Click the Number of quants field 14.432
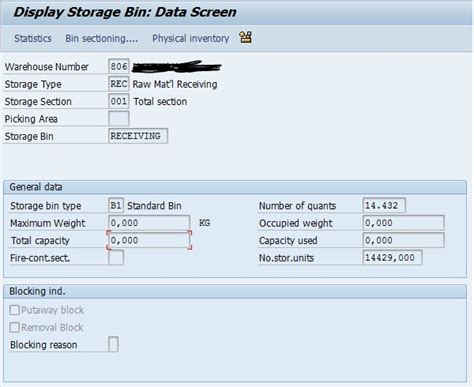 click(x=384, y=205)
